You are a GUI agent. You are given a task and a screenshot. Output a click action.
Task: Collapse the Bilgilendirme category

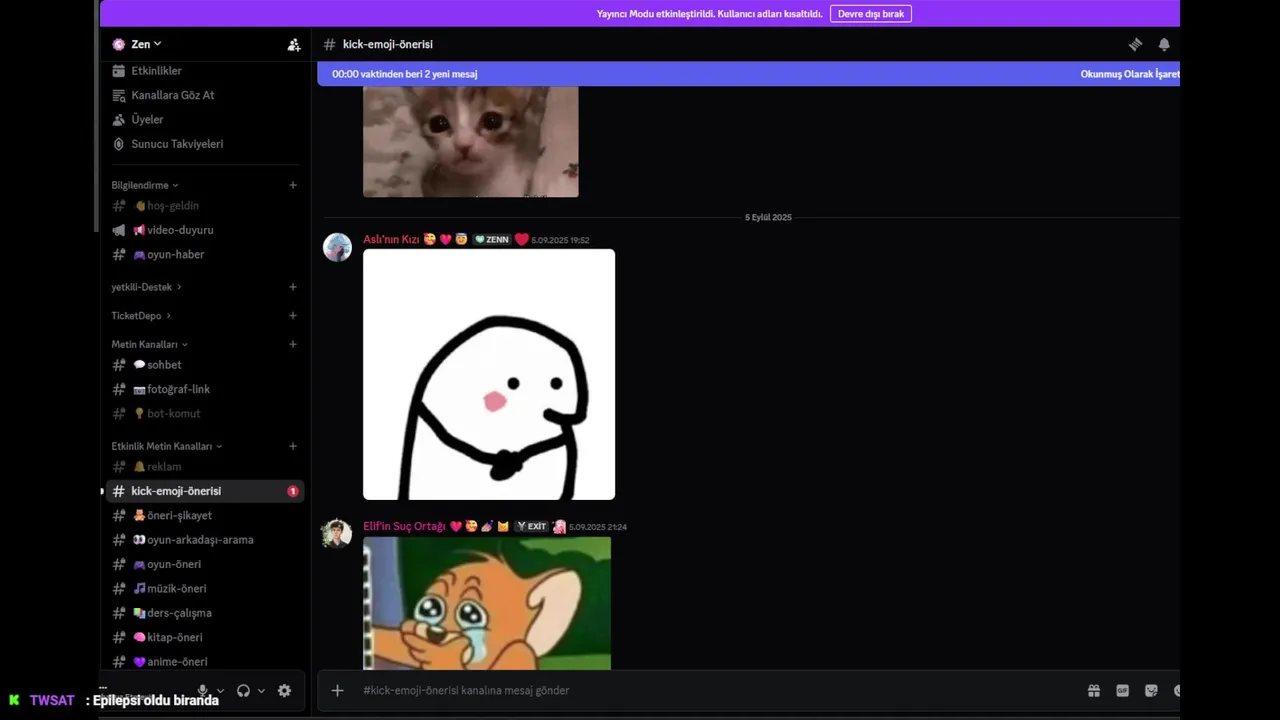coord(145,185)
